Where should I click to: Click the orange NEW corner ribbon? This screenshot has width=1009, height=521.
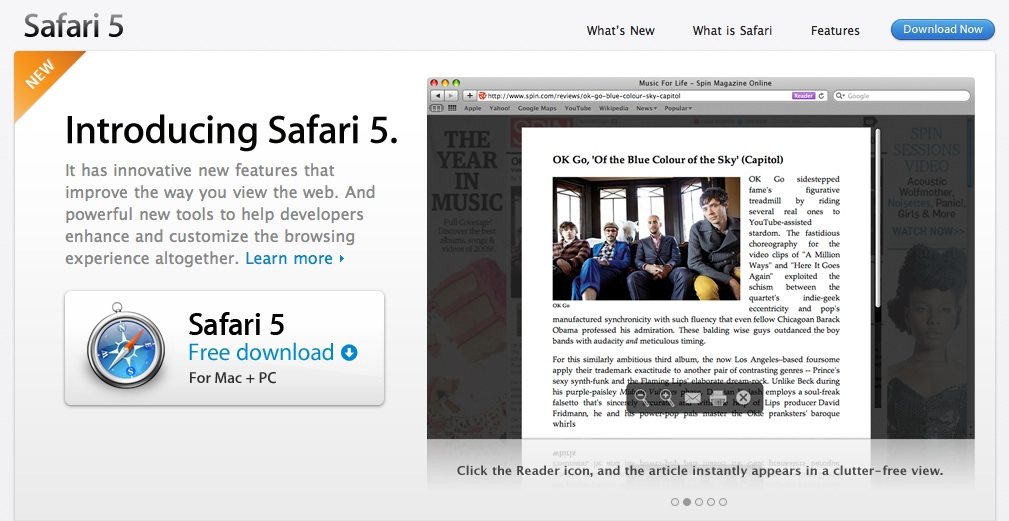[40, 75]
